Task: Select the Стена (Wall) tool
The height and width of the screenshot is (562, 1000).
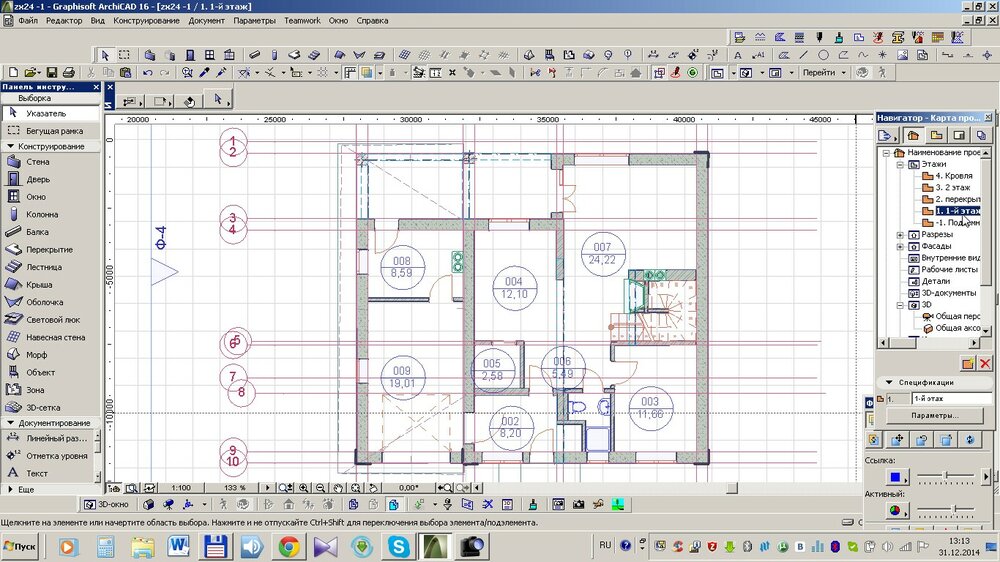Action: 36,162
